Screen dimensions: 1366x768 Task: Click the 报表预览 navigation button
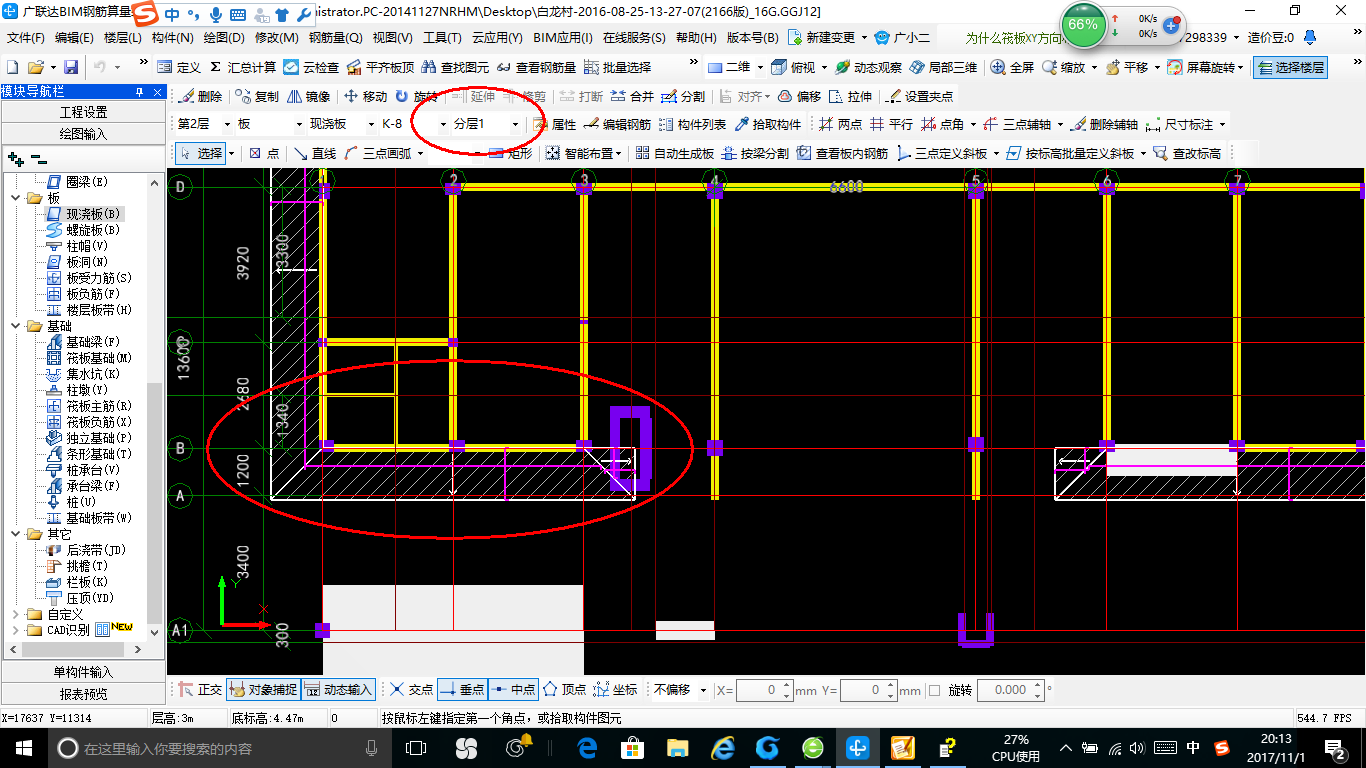pyautogui.click(x=83, y=693)
